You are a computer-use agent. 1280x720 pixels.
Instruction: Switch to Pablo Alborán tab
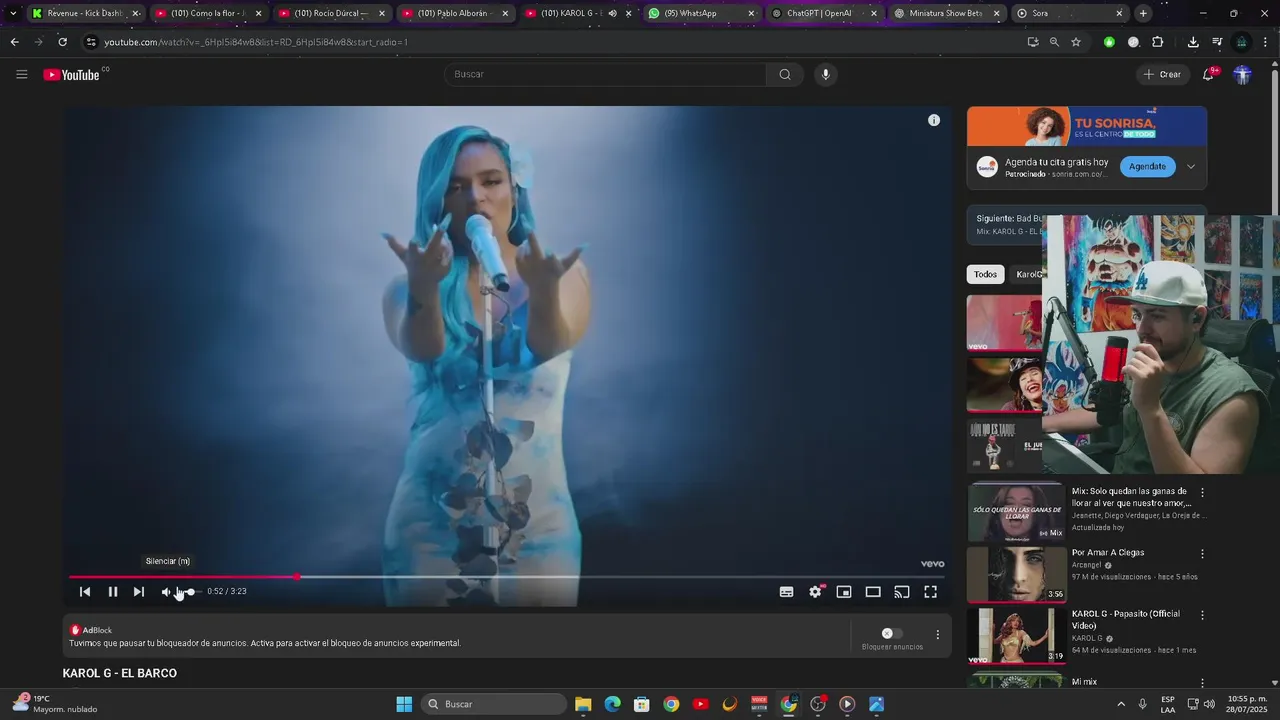coord(454,13)
